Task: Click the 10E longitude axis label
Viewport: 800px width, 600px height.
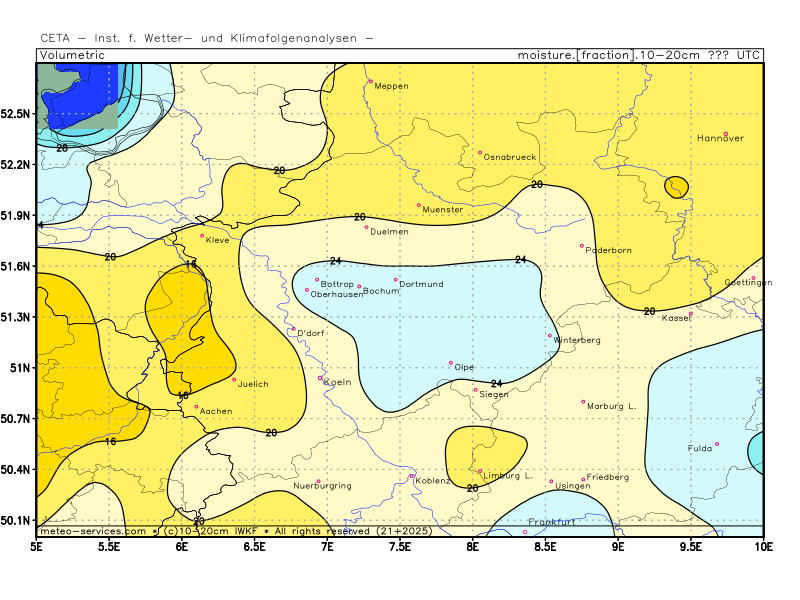Action: tap(764, 547)
